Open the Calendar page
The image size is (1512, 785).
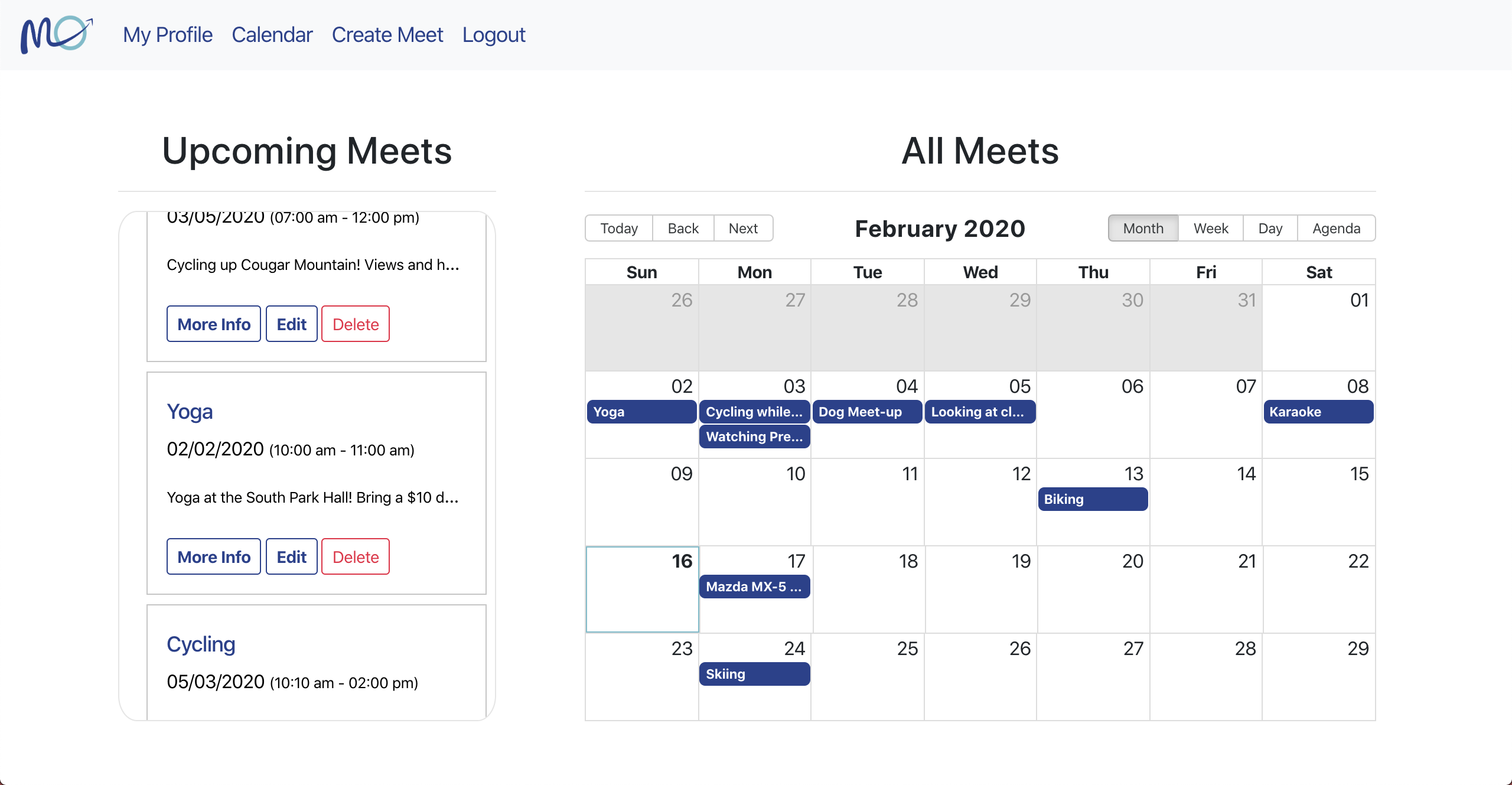point(272,34)
